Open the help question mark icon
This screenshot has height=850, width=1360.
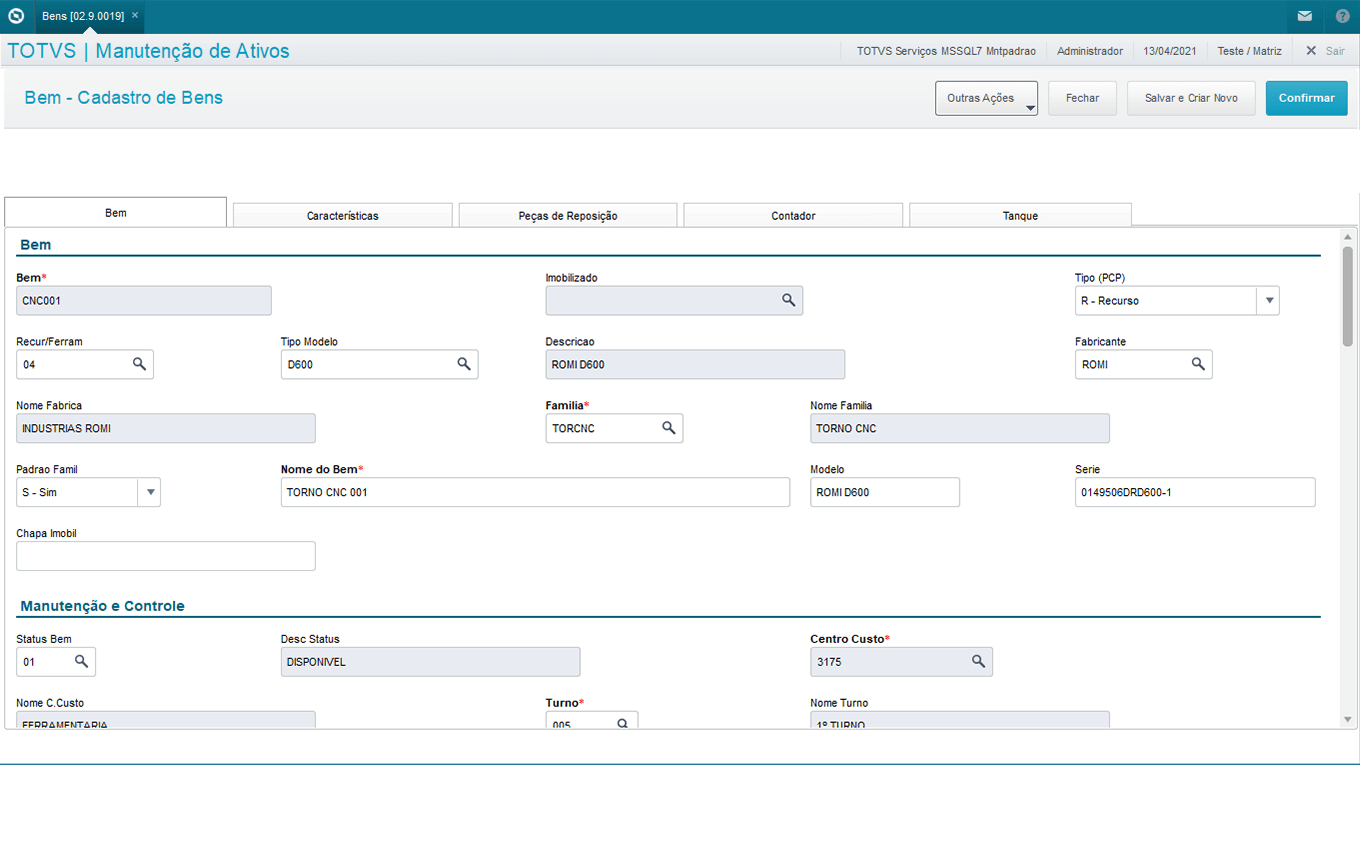[1342, 16]
